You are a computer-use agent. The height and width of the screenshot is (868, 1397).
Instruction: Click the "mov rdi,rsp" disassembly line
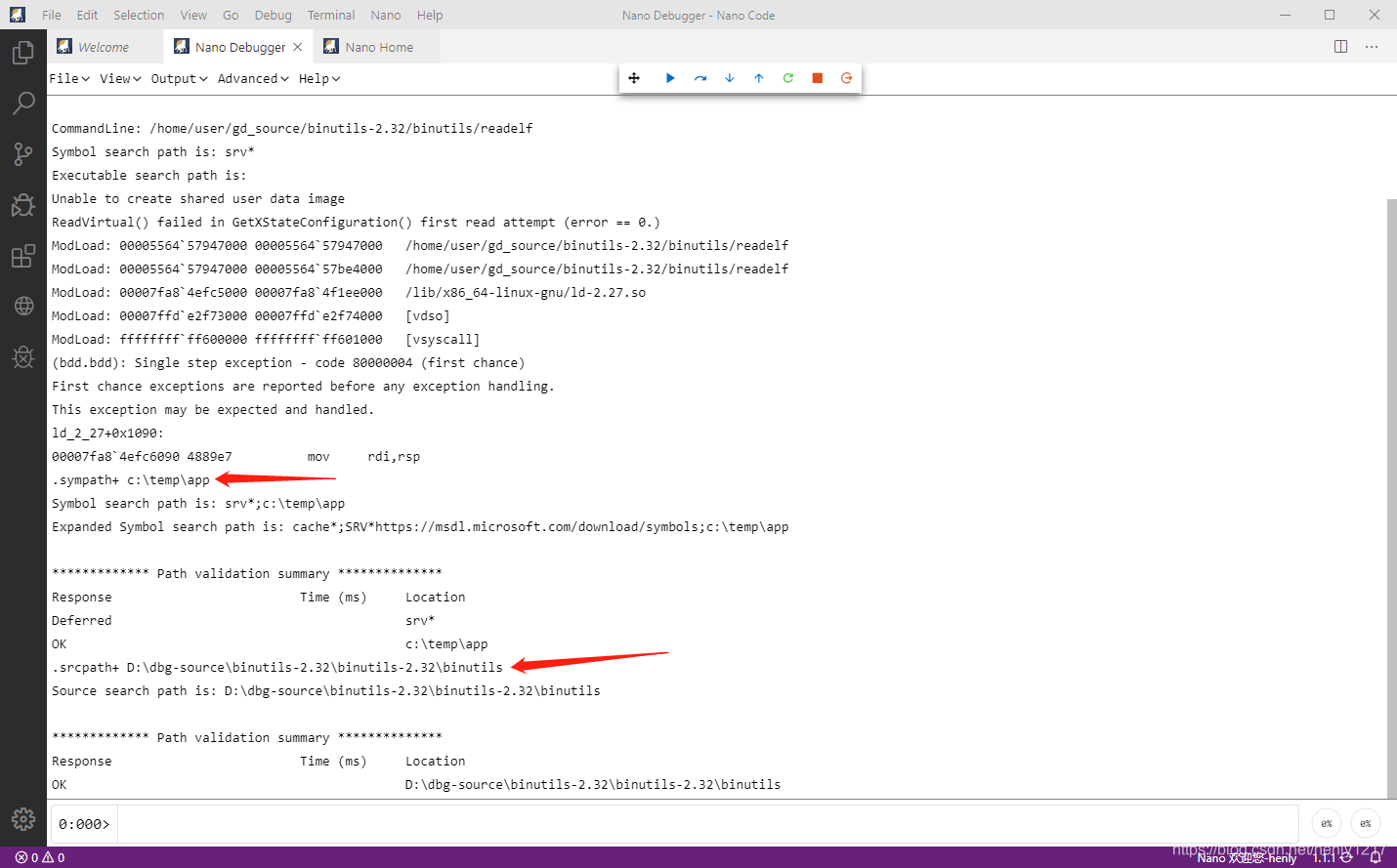235,456
